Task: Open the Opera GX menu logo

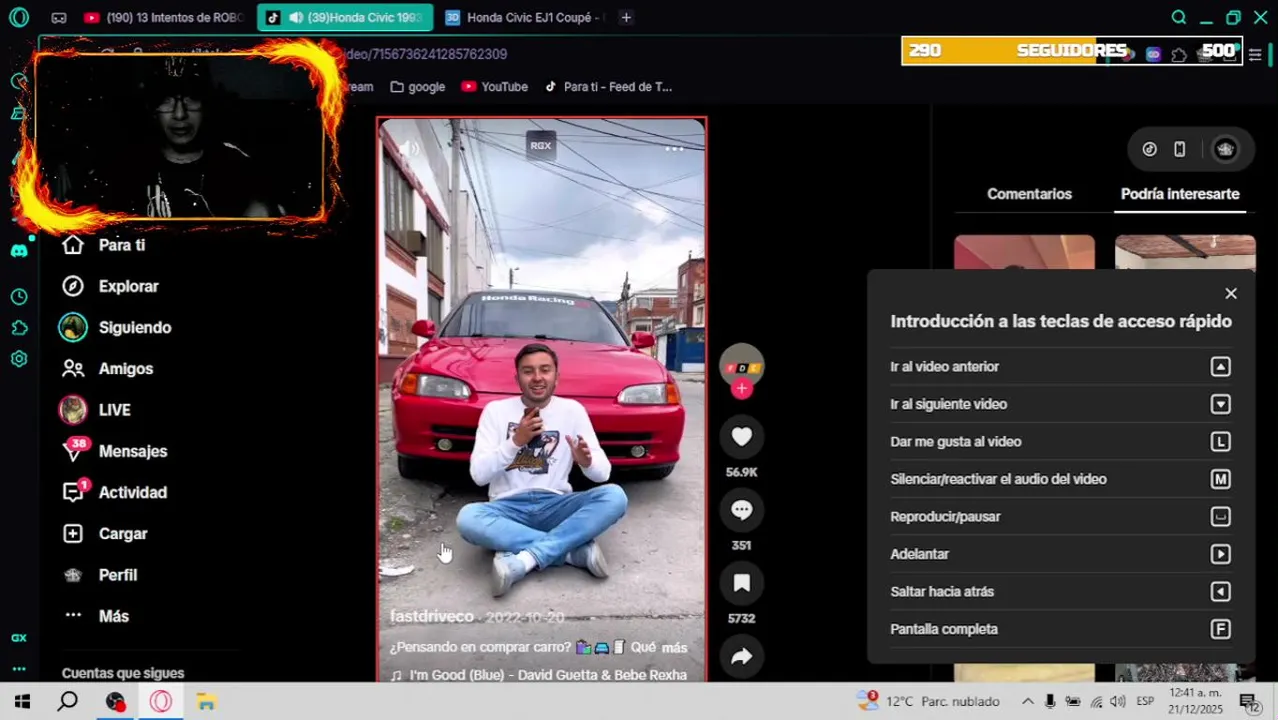Action: click(19, 17)
